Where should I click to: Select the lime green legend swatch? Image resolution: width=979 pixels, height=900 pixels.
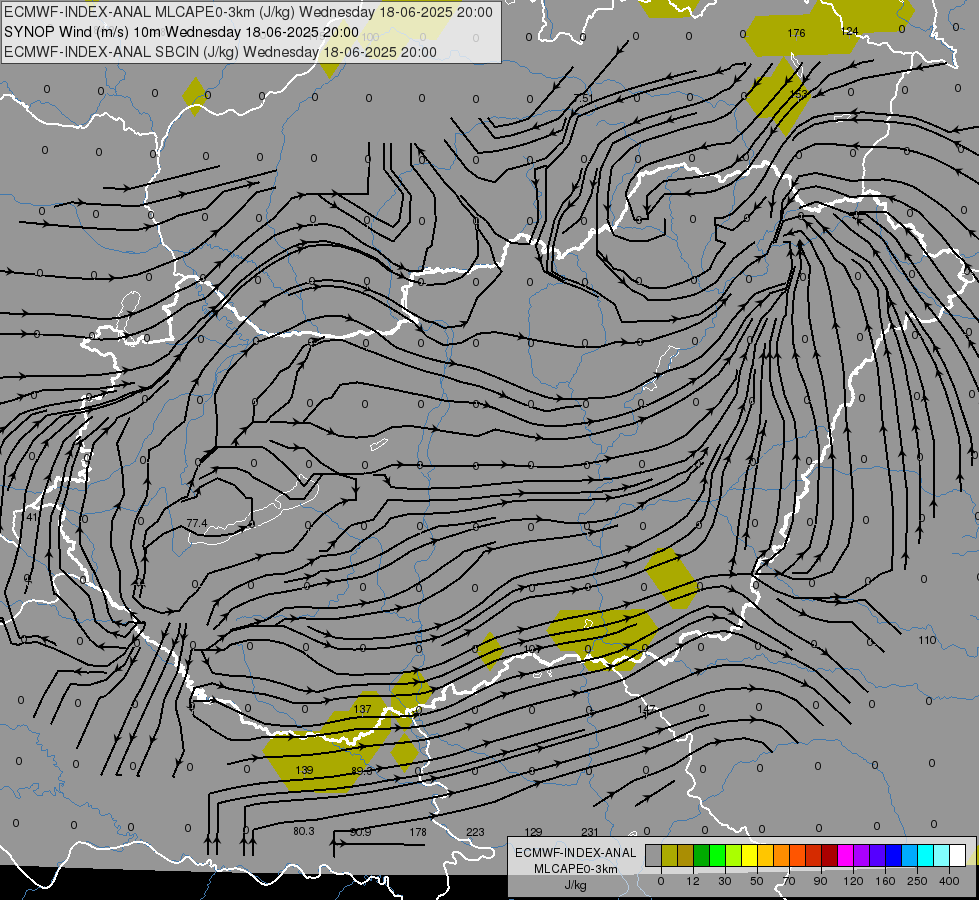(734, 855)
